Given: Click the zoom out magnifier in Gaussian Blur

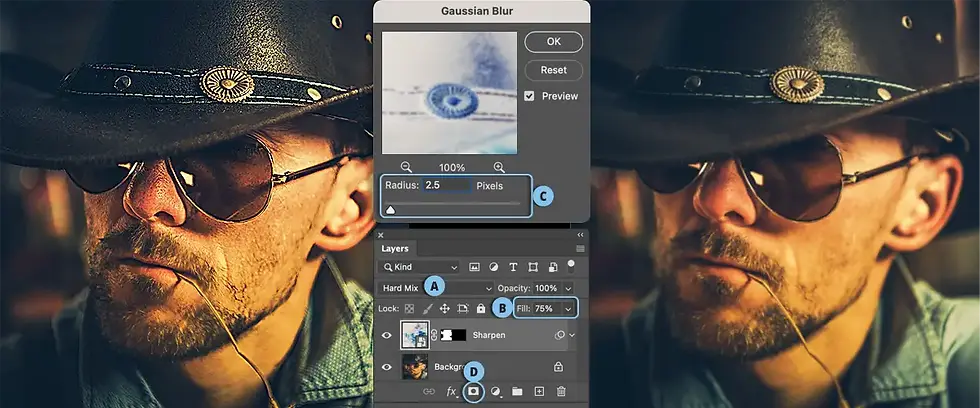Looking at the screenshot, I should [406, 167].
